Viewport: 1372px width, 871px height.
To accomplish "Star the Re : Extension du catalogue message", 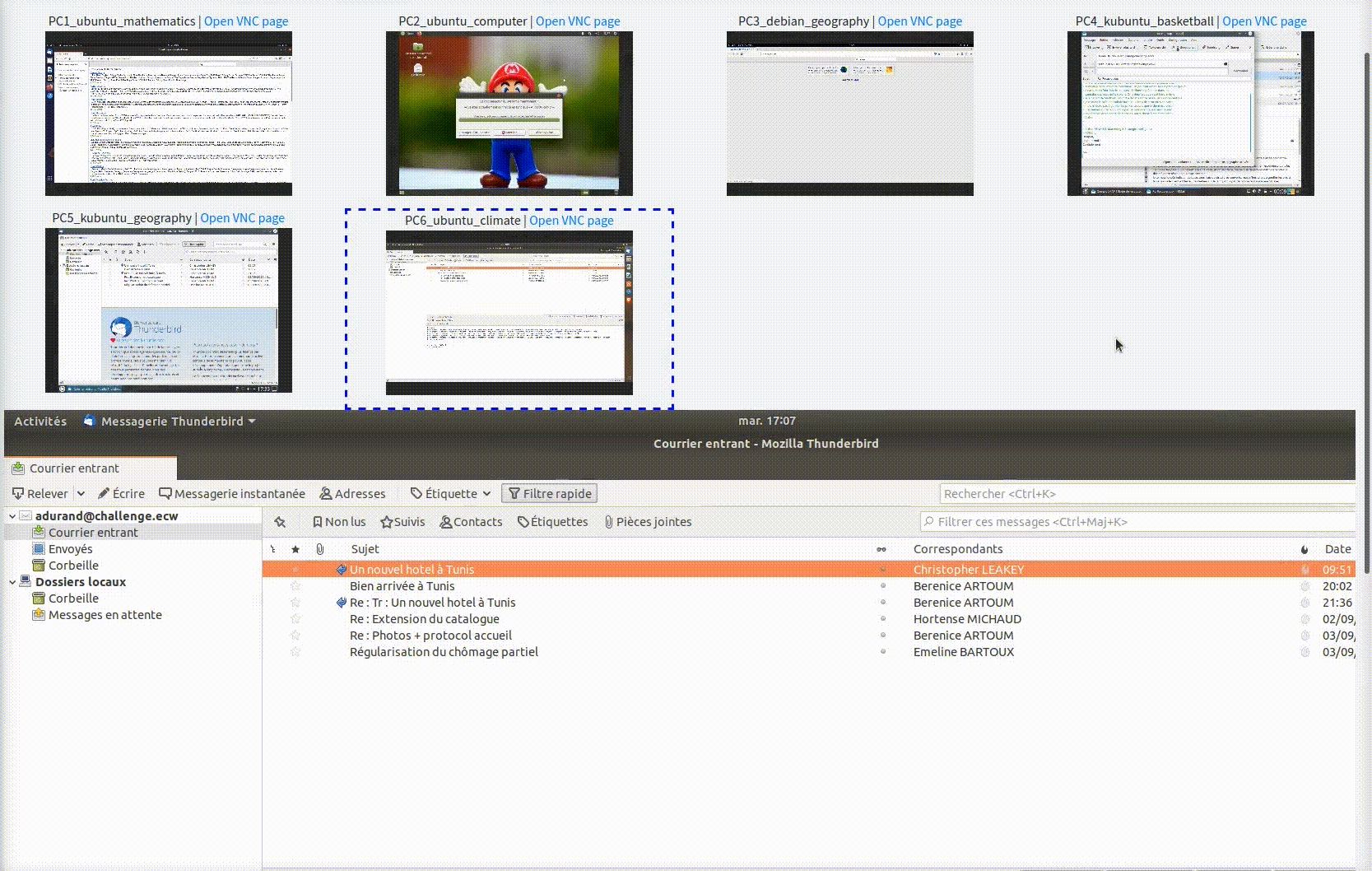I will point(295,619).
